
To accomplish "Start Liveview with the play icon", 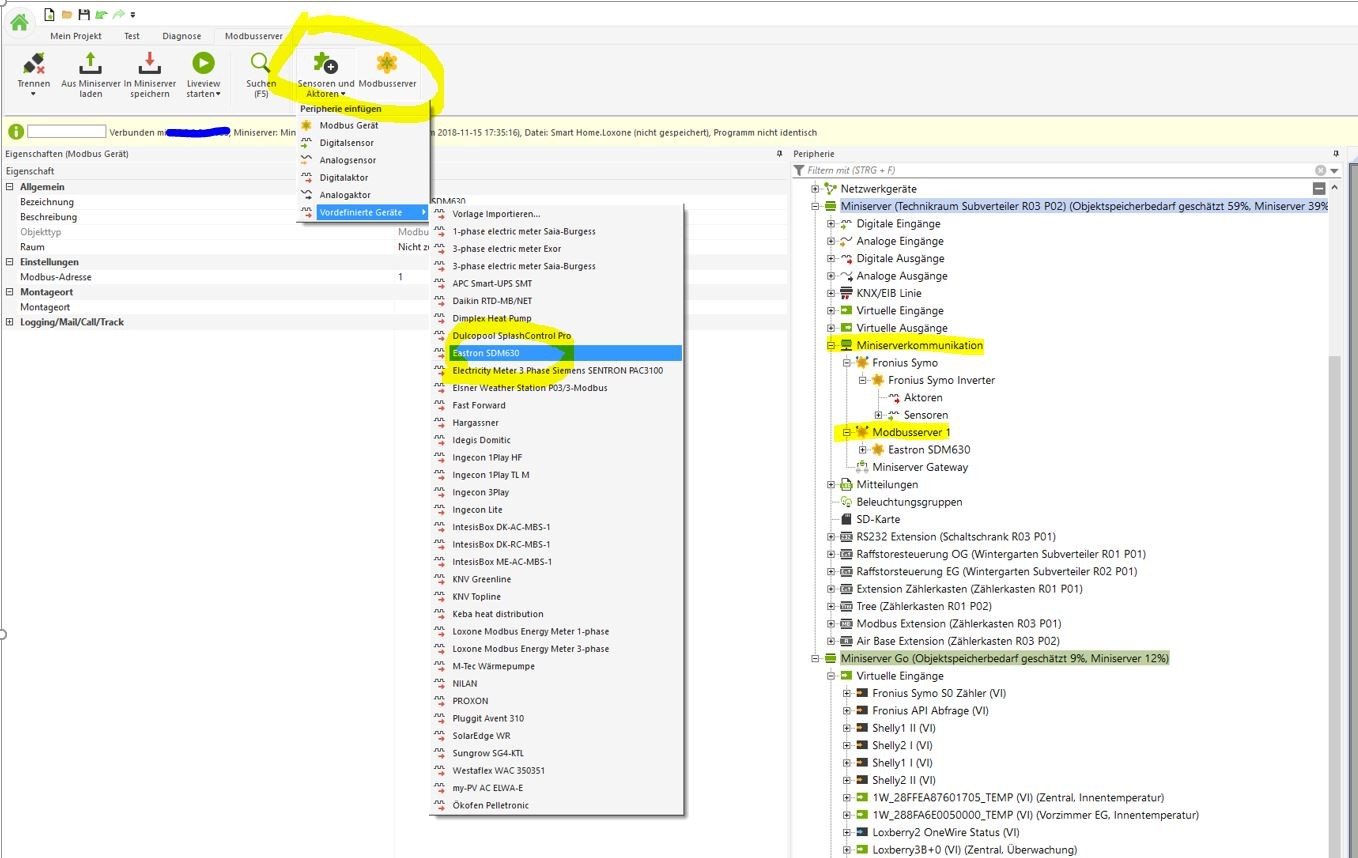I will pyautogui.click(x=203, y=64).
